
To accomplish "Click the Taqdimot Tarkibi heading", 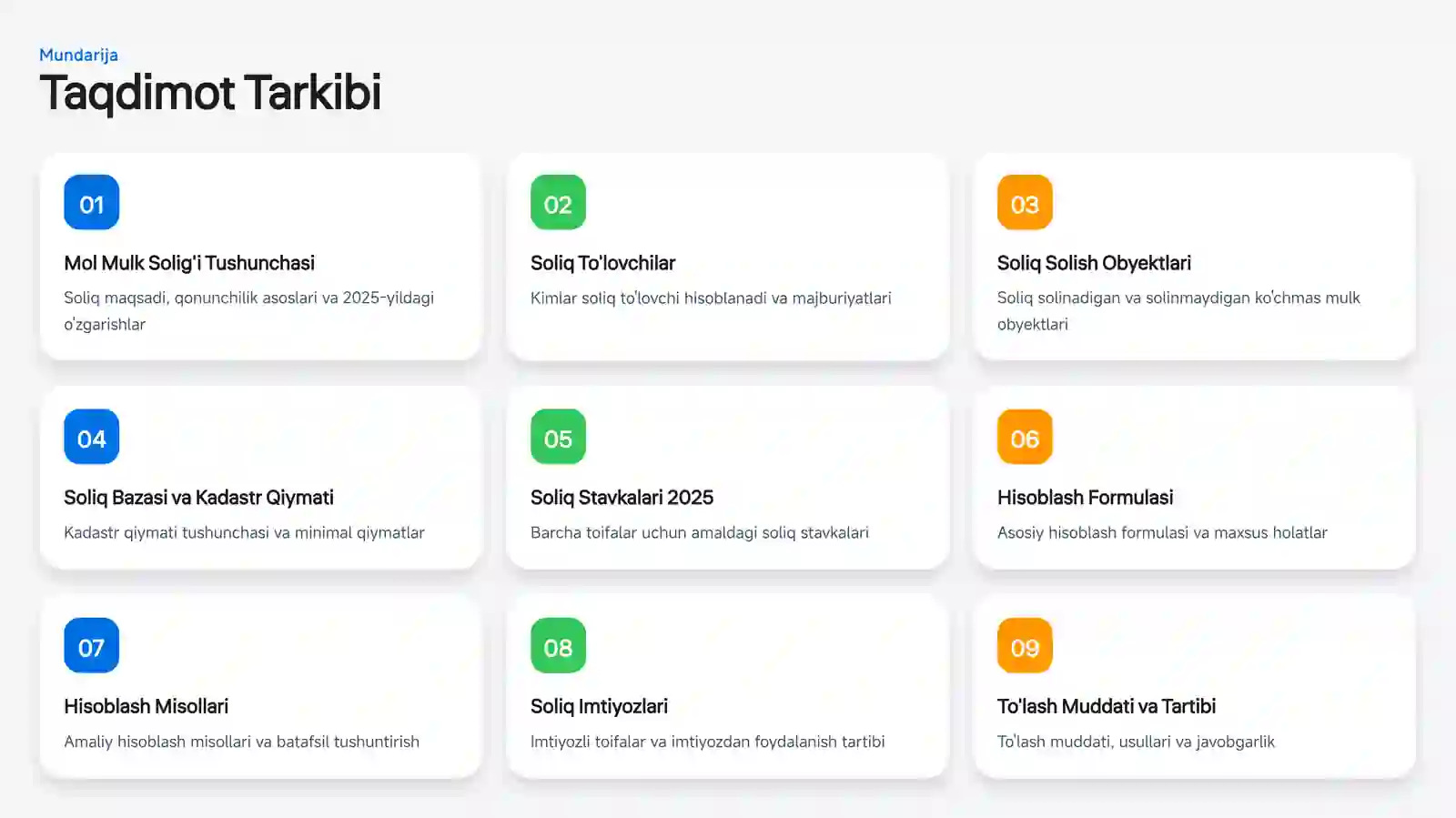I will click(x=210, y=93).
